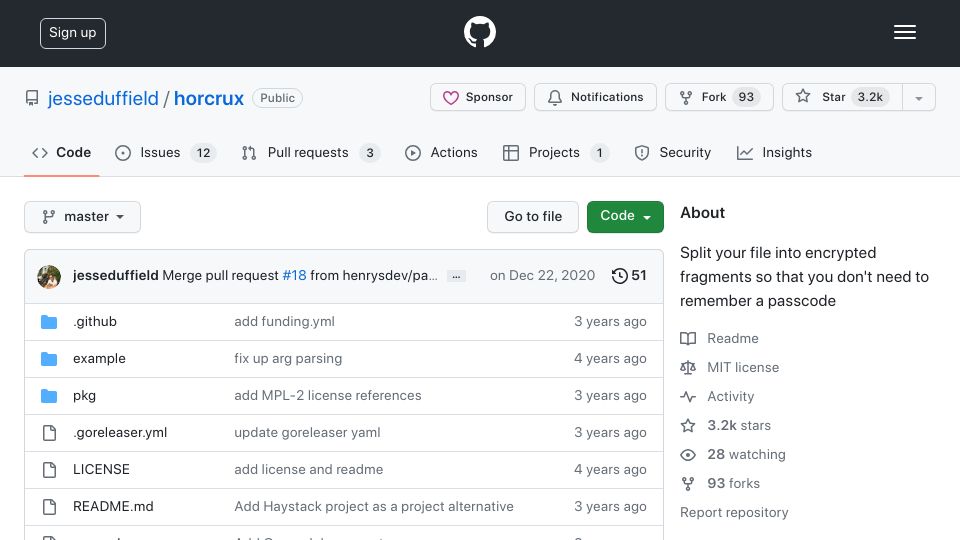Click the file icon for .goreleaser.yml
This screenshot has width=960, height=540.
pyautogui.click(x=49, y=433)
